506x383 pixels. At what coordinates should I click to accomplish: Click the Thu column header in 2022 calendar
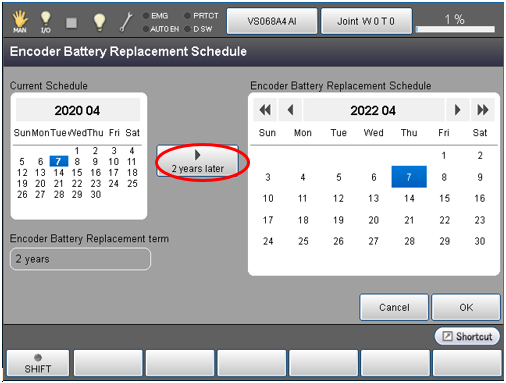pyautogui.click(x=409, y=133)
